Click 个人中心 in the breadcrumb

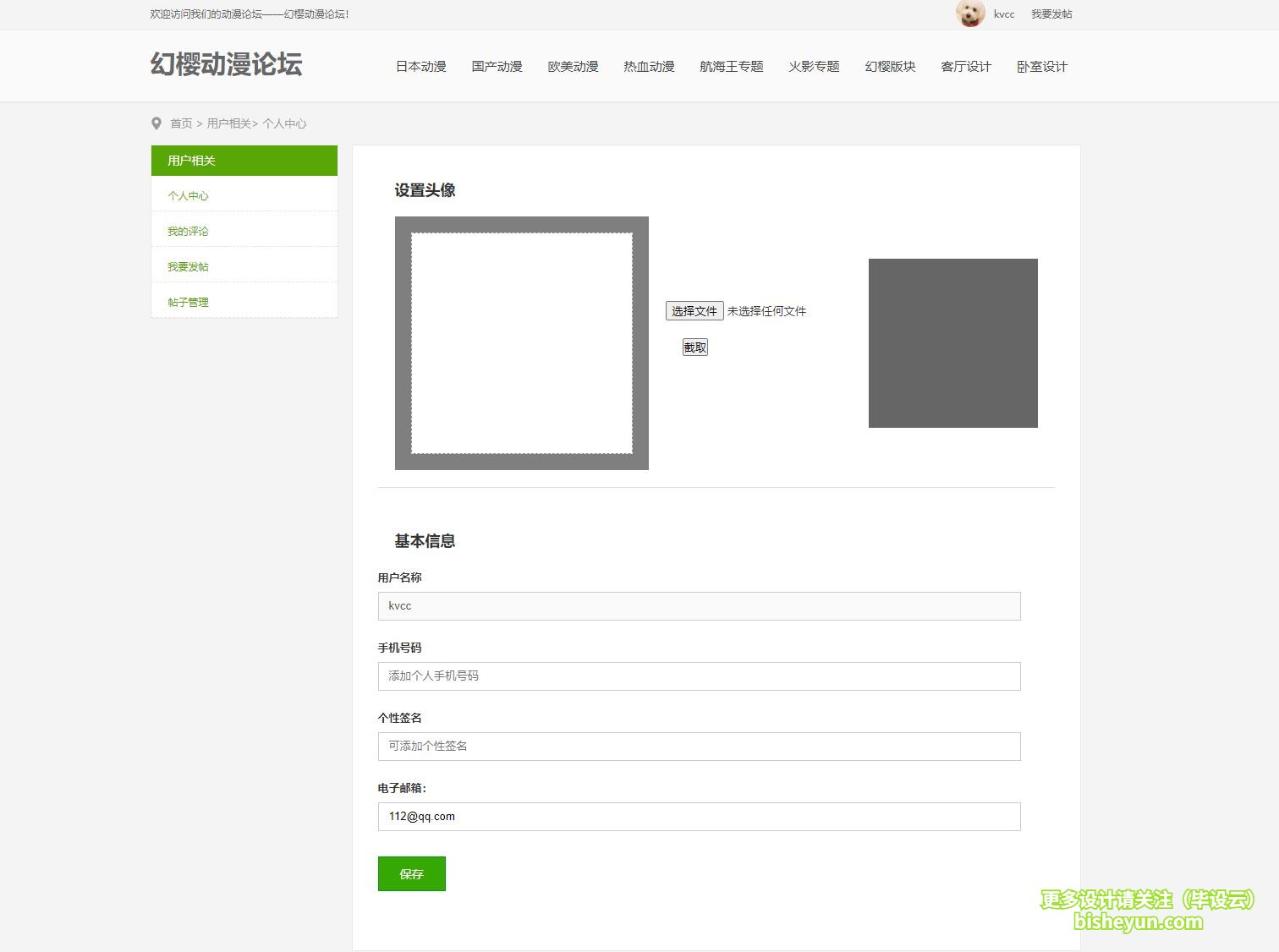tap(284, 123)
